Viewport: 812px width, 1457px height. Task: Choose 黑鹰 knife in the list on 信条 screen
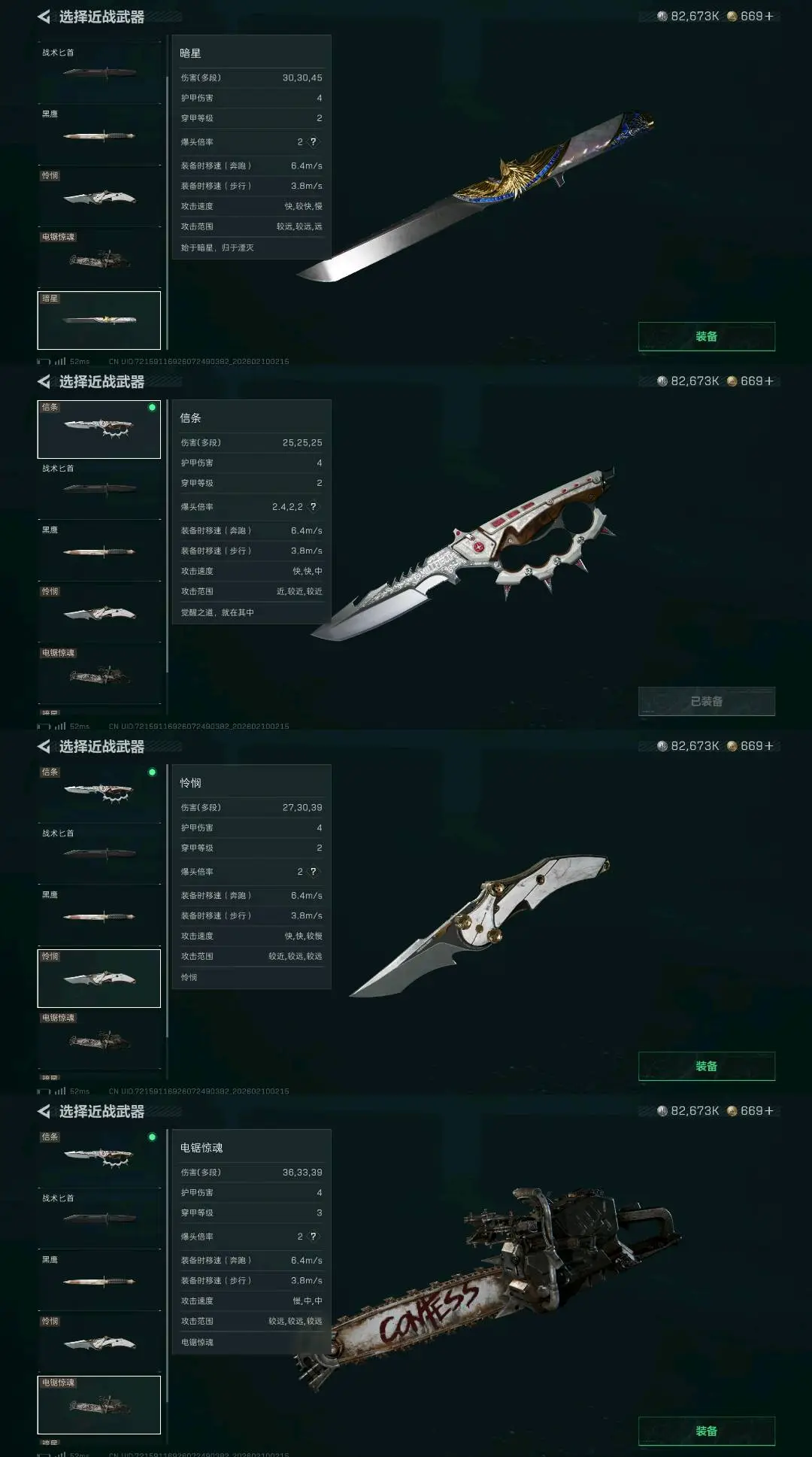99,551
